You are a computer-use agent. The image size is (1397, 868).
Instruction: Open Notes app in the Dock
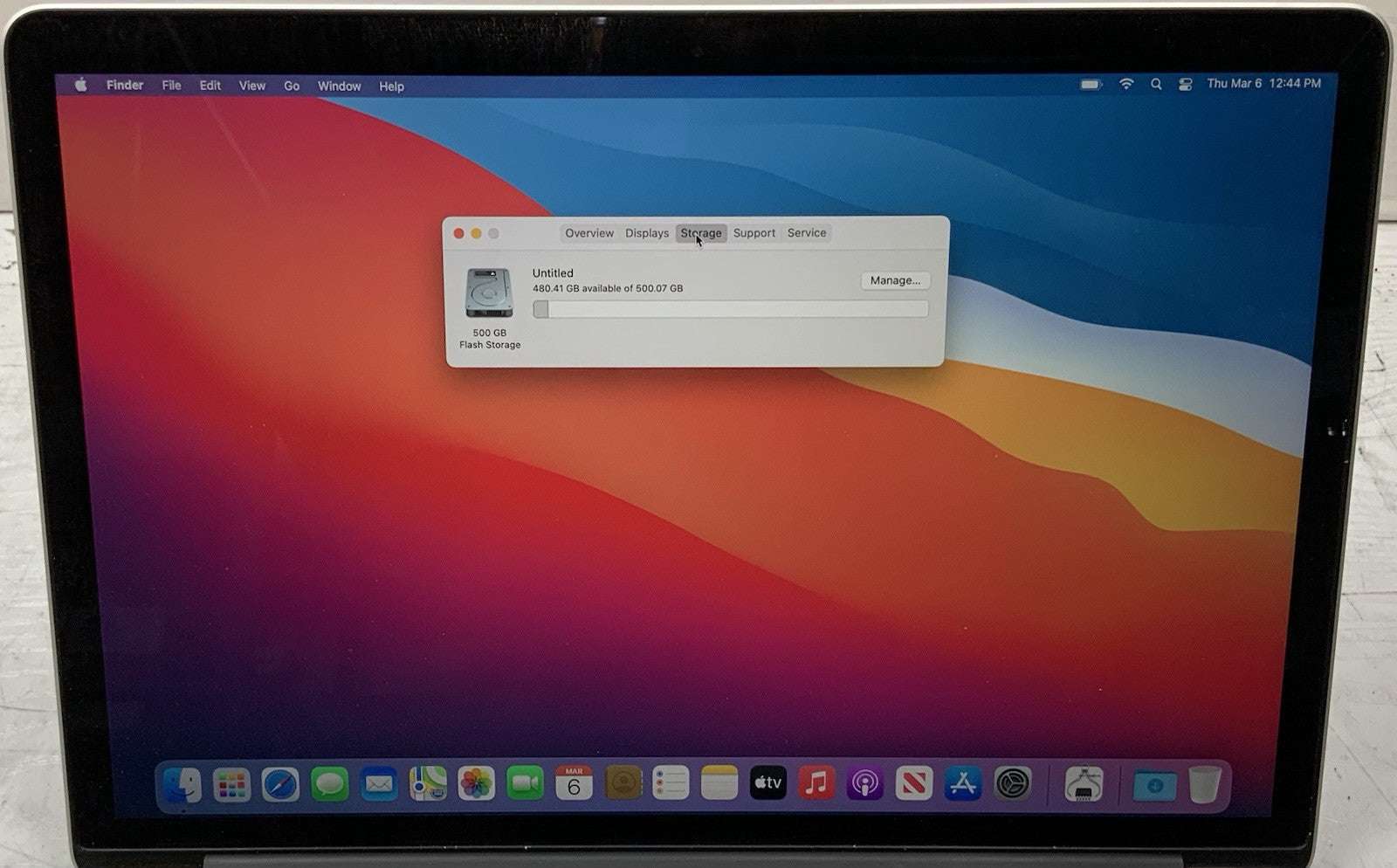coord(719,783)
